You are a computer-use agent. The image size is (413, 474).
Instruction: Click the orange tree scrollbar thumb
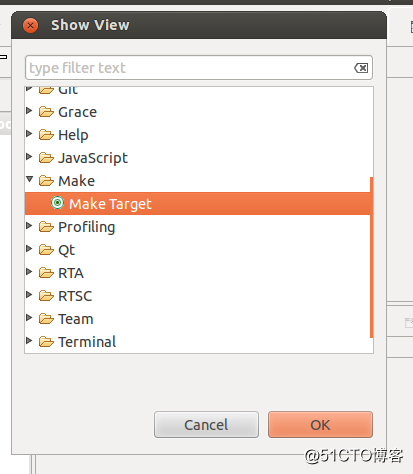(371, 257)
